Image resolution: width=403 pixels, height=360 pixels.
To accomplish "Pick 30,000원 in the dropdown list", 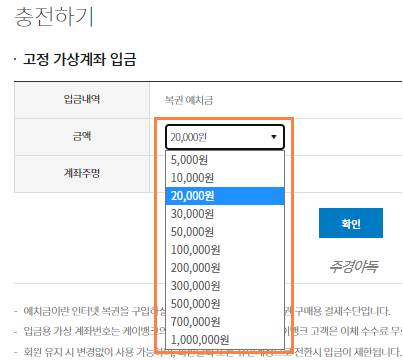I will [x=225, y=214].
